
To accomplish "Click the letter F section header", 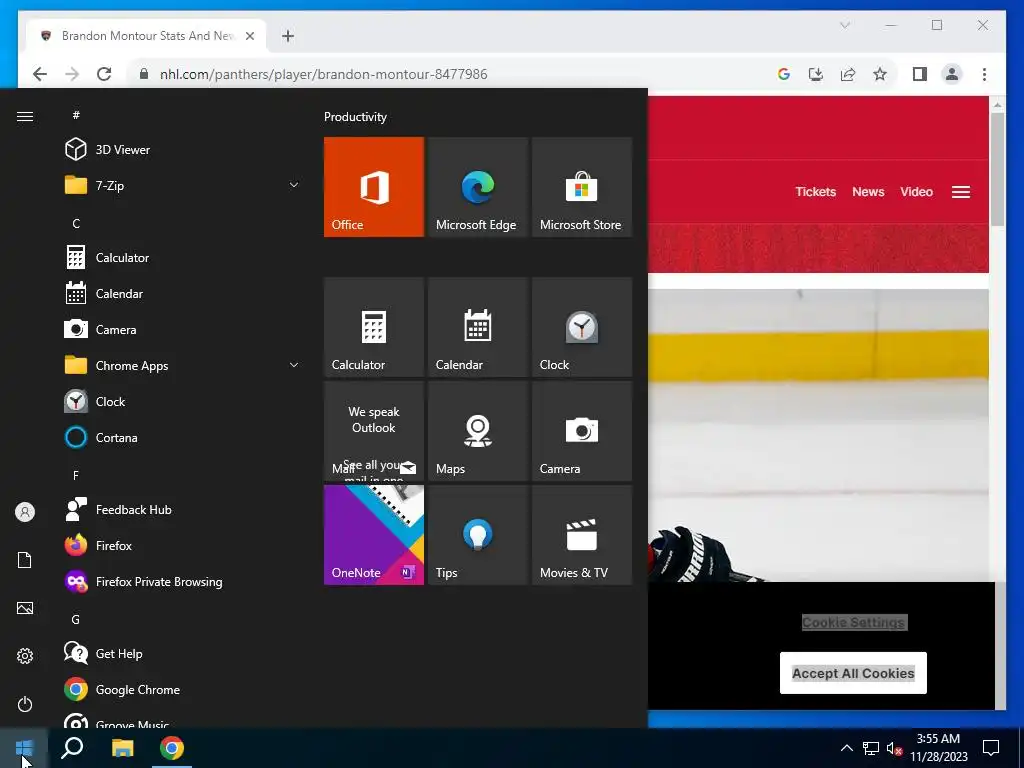I will coord(76,475).
